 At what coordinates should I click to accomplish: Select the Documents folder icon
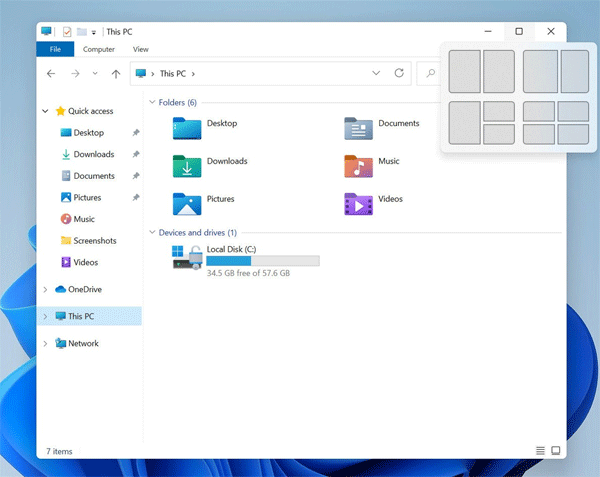pyautogui.click(x=358, y=128)
